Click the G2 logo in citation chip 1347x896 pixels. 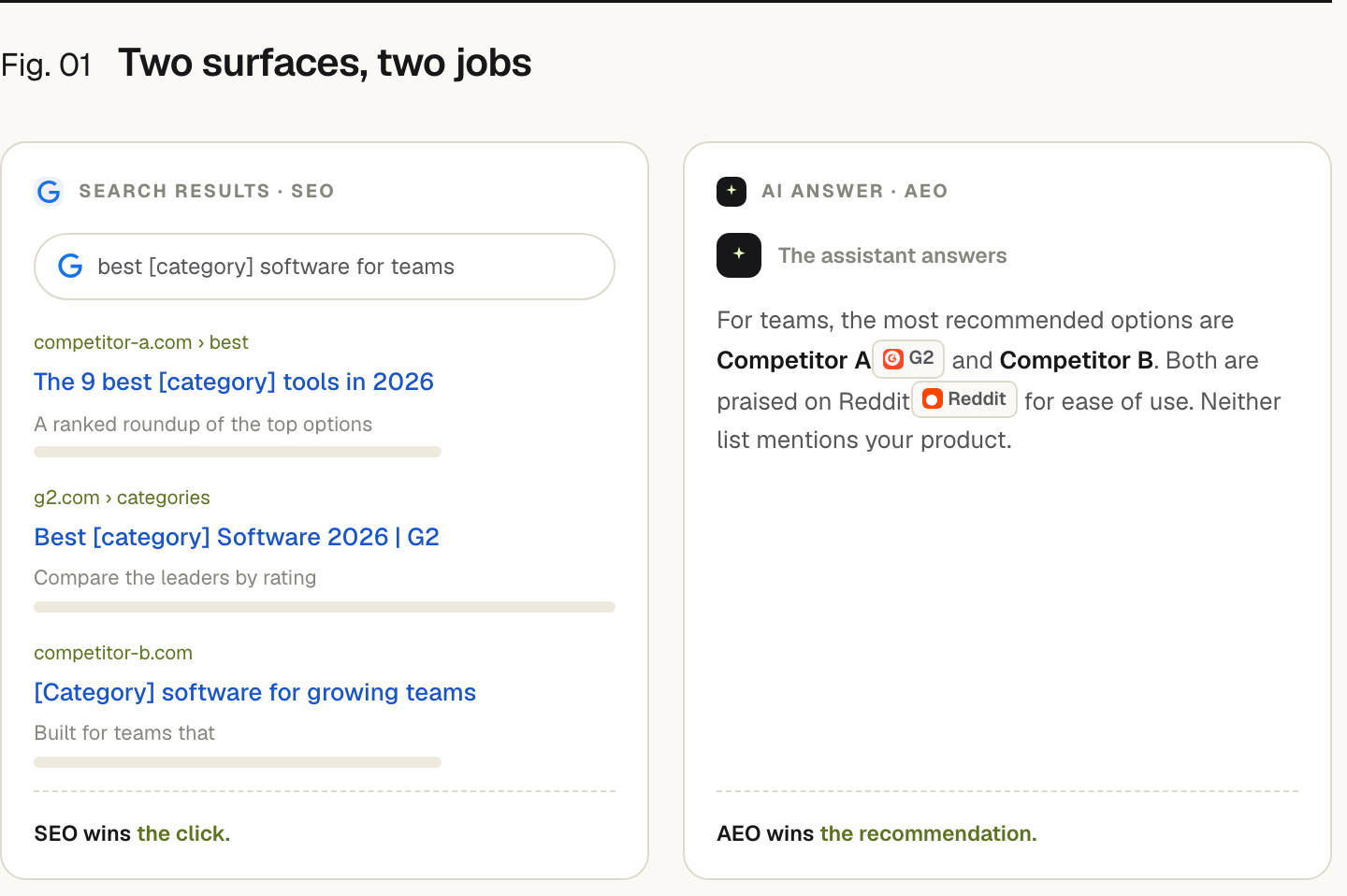(893, 358)
